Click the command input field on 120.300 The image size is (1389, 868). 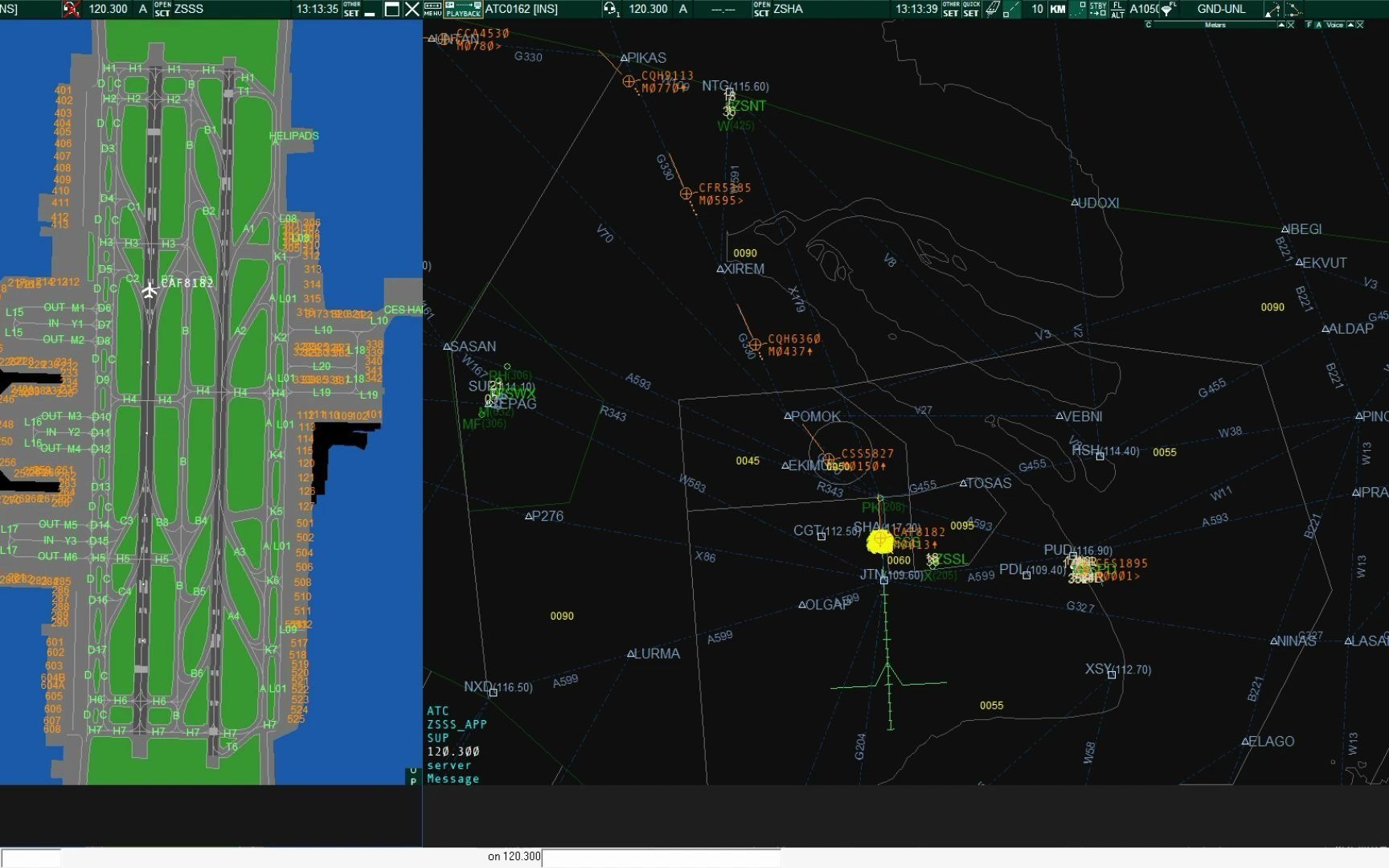661,857
